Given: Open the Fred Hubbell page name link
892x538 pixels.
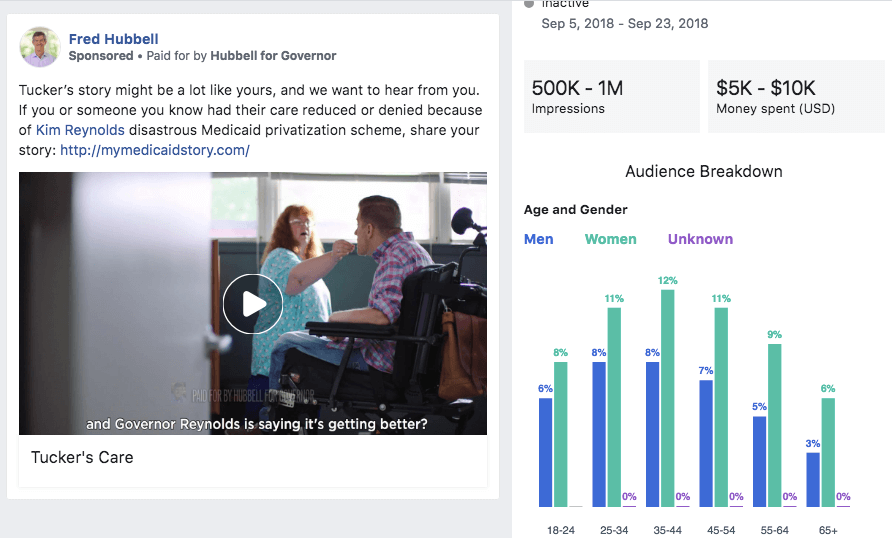Looking at the screenshot, I should point(113,39).
